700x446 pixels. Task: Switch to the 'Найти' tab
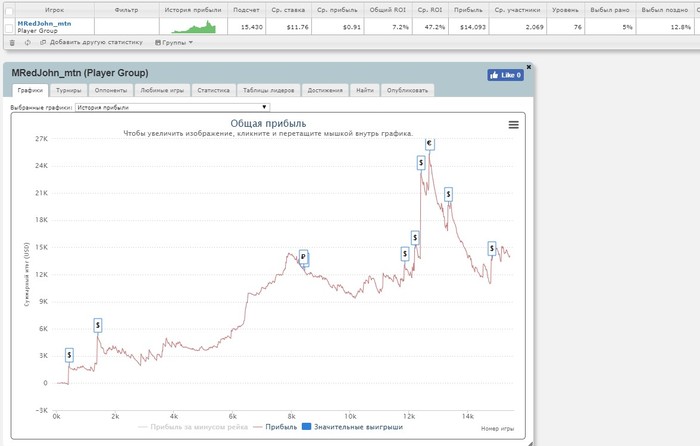click(365, 90)
